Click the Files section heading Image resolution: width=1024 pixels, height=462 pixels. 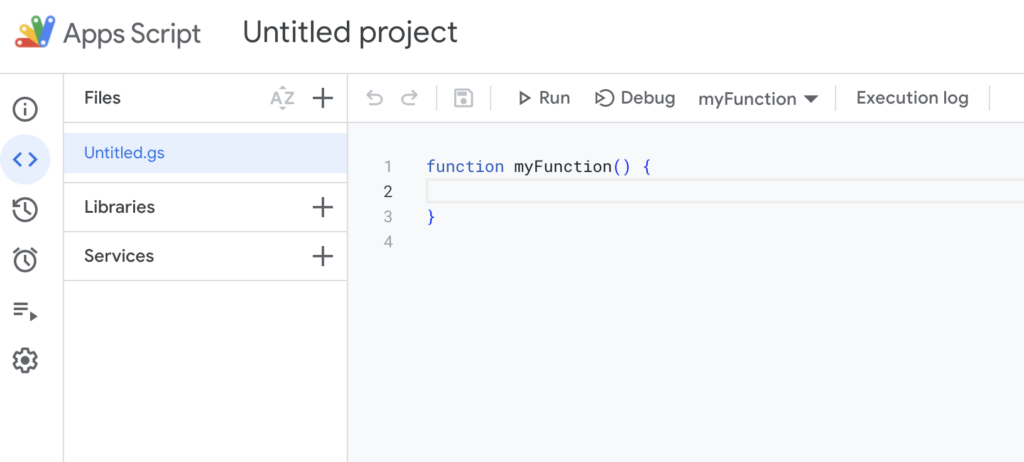coord(103,98)
